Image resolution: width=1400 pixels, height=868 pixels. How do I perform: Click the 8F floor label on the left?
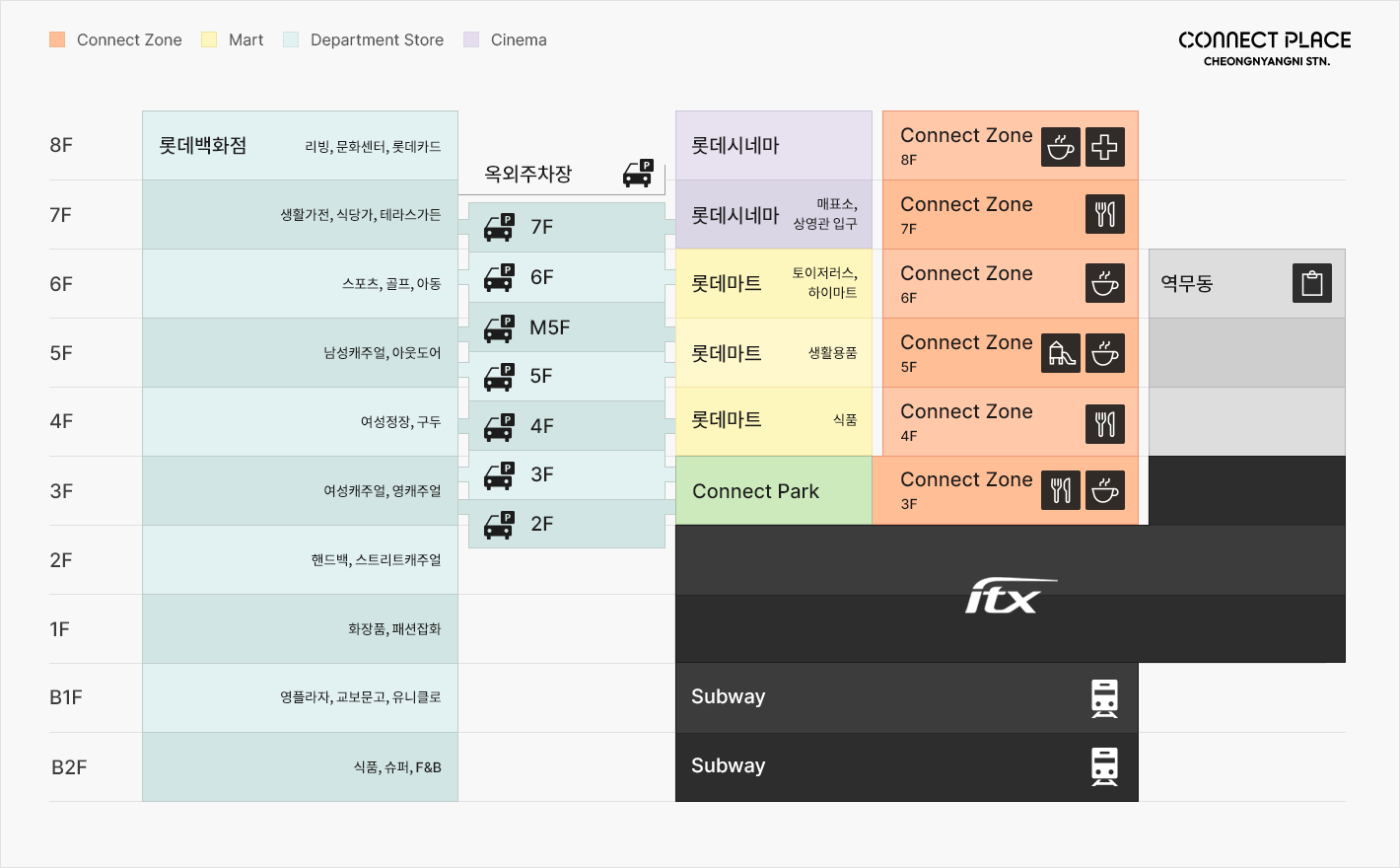point(61,145)
